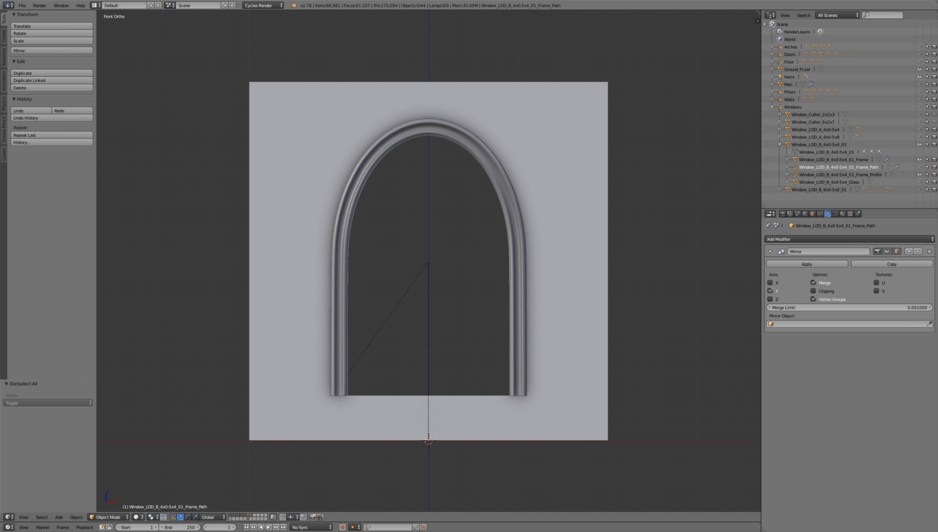Open the Texture properties tab icon
938x532 pixels.
[850, 214]
